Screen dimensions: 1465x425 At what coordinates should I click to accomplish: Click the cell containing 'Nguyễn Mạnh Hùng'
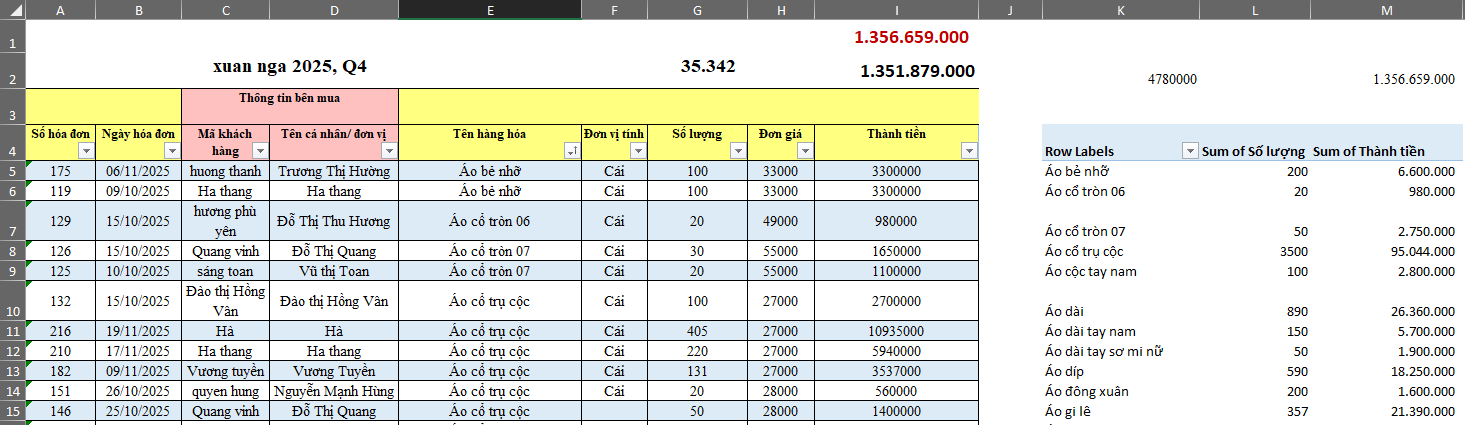(333, 391)
